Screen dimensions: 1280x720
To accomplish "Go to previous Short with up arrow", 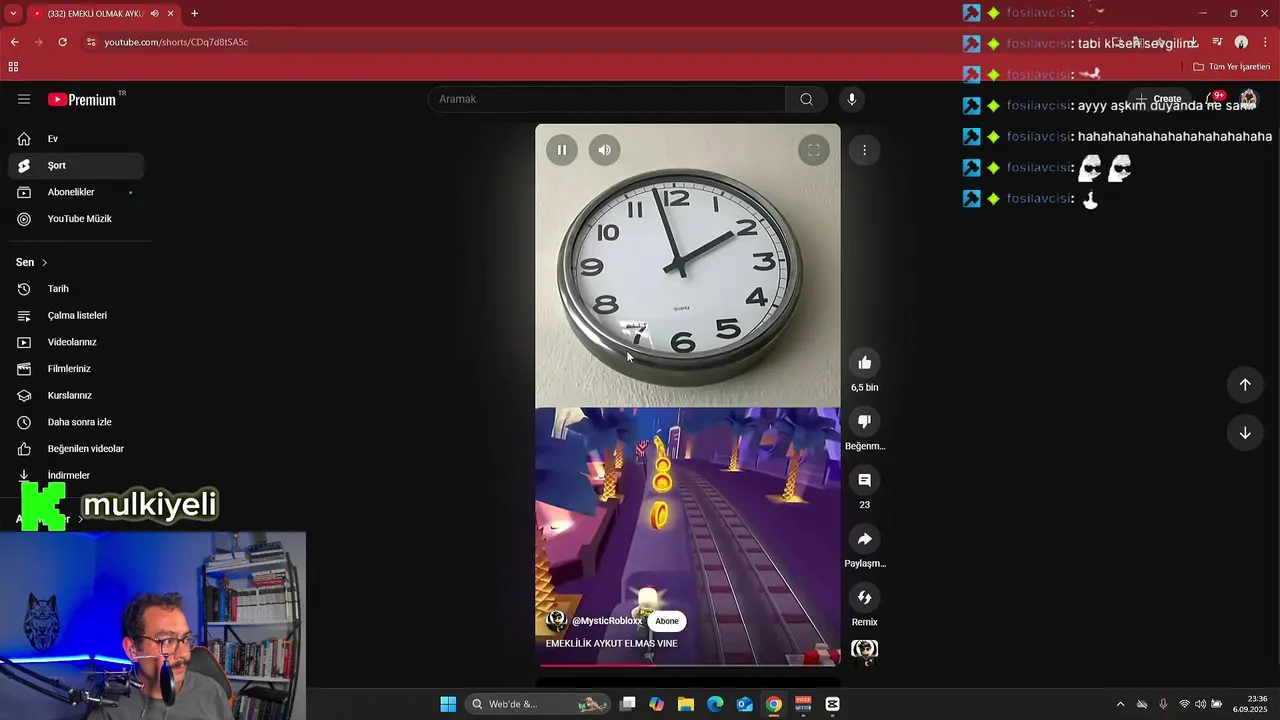I will point(1245,384).
